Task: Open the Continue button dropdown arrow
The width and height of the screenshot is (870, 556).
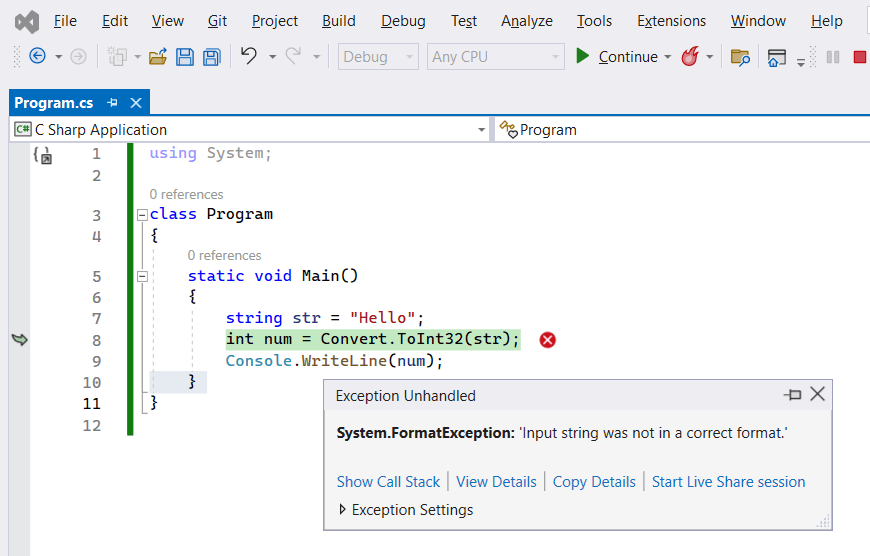Action: coord(667,57)
